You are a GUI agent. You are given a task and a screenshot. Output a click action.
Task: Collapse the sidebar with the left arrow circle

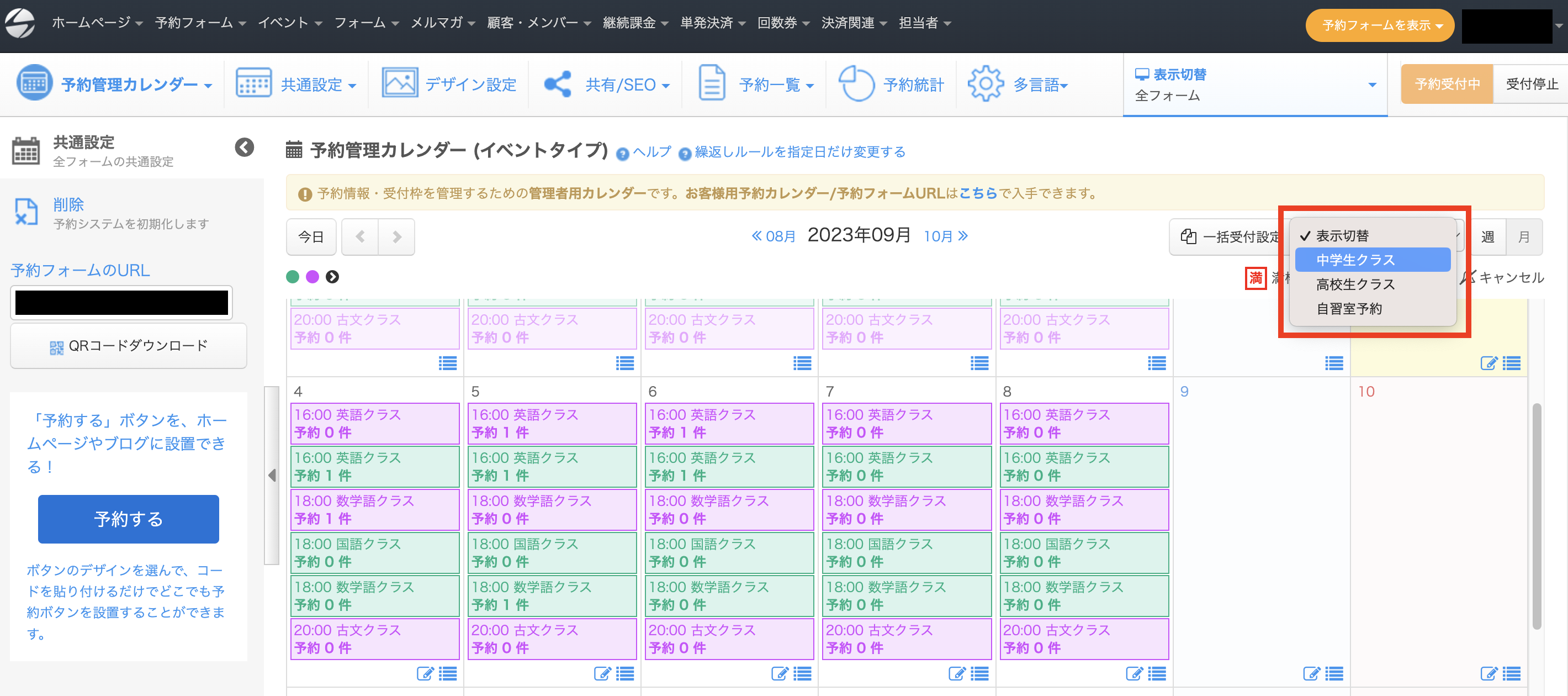point(244,147)
